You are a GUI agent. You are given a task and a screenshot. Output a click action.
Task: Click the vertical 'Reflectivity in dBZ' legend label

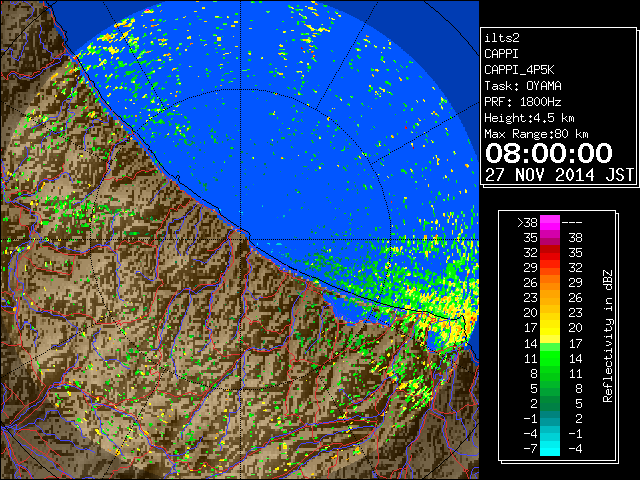coord(608,336)
